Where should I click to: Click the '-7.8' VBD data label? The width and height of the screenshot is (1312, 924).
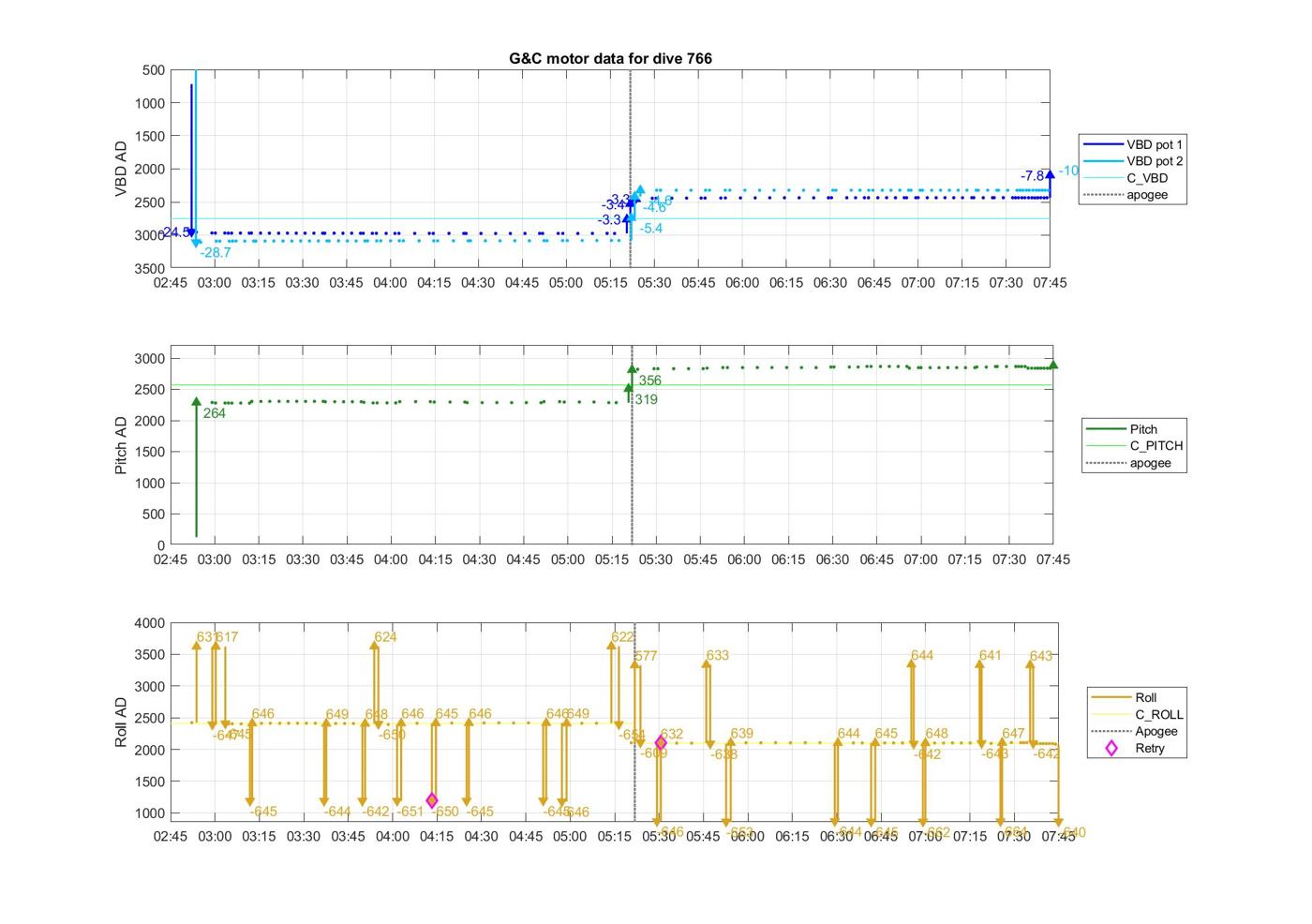tap(1033, 176)
